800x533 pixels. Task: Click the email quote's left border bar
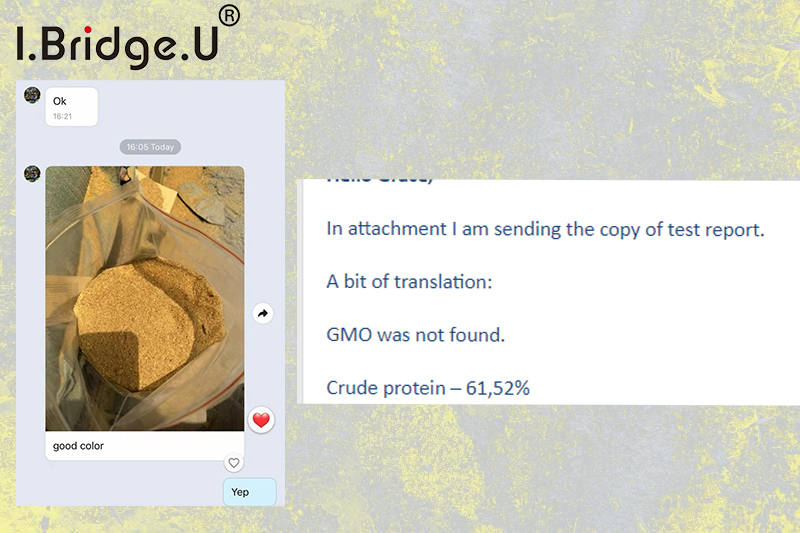click(x=300, y=291)
